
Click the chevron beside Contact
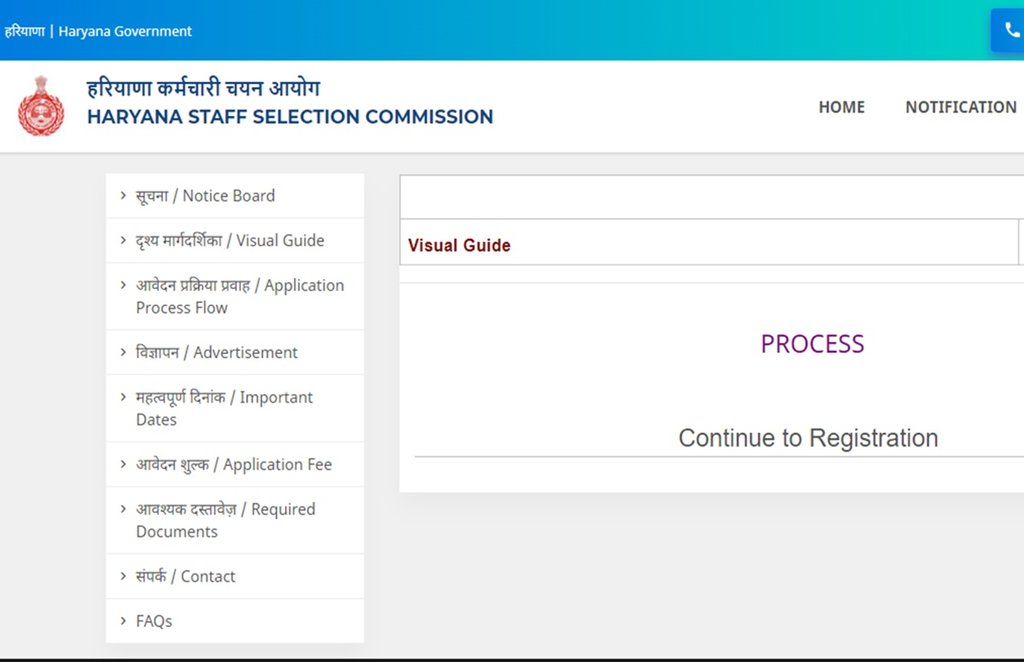pyautogui.click(x=123, y=576)
